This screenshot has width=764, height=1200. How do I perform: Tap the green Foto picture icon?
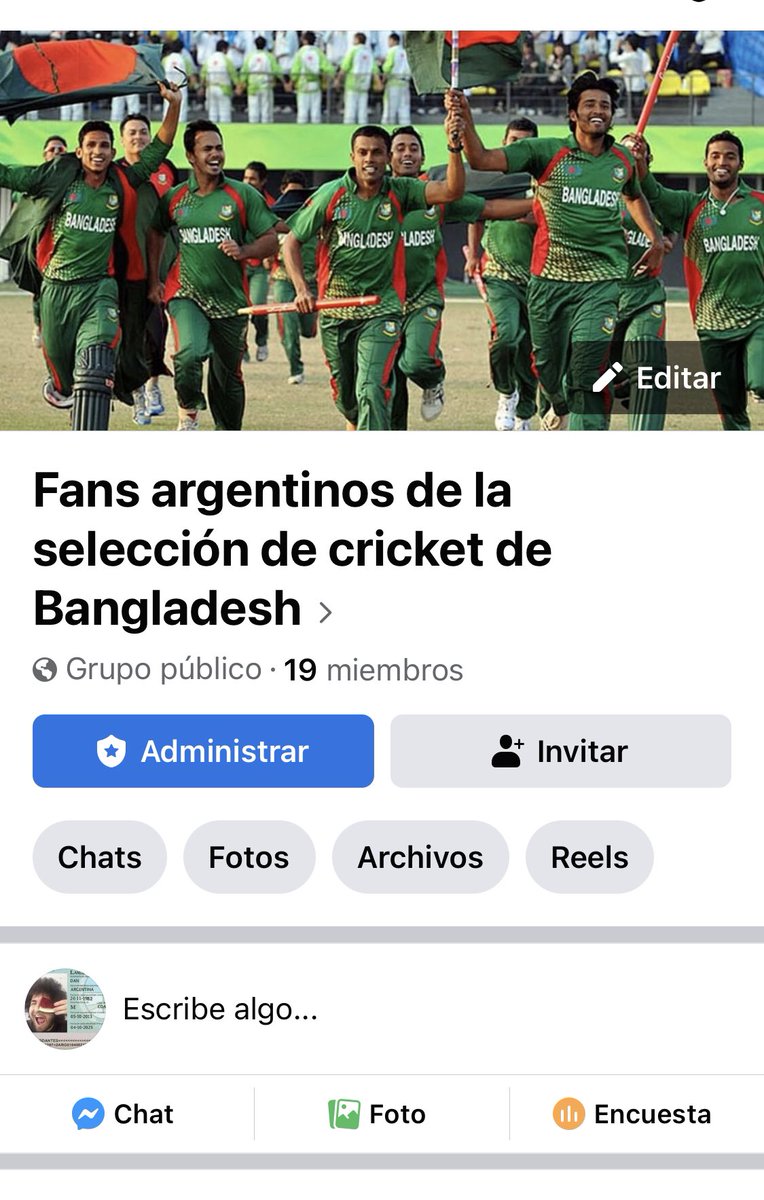point(344,1114)
